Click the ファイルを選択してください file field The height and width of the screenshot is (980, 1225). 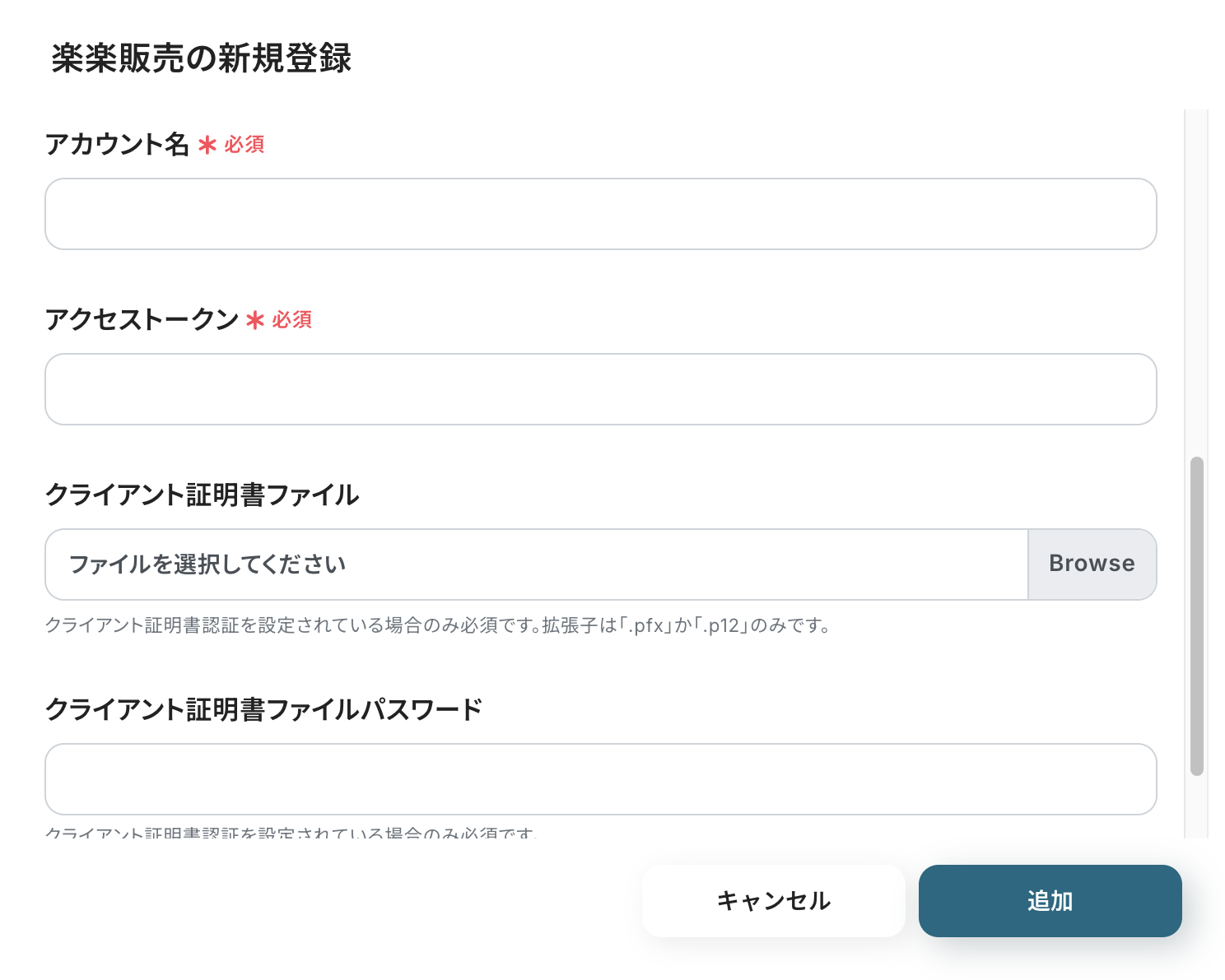click(x=536, y=564)
